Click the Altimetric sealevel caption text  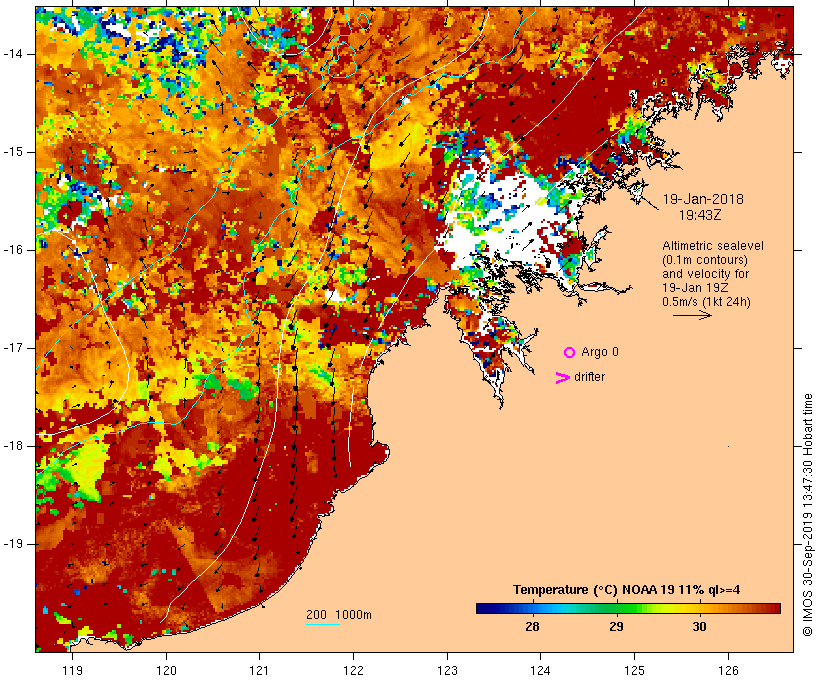[x=713, y=245]
